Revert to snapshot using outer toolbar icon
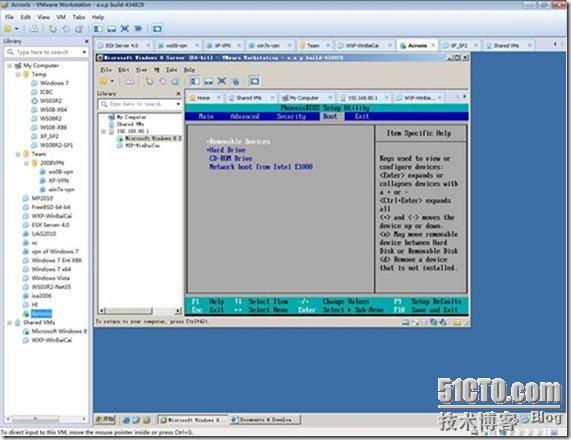The image size is (571, 440). (x=66, y=29)
